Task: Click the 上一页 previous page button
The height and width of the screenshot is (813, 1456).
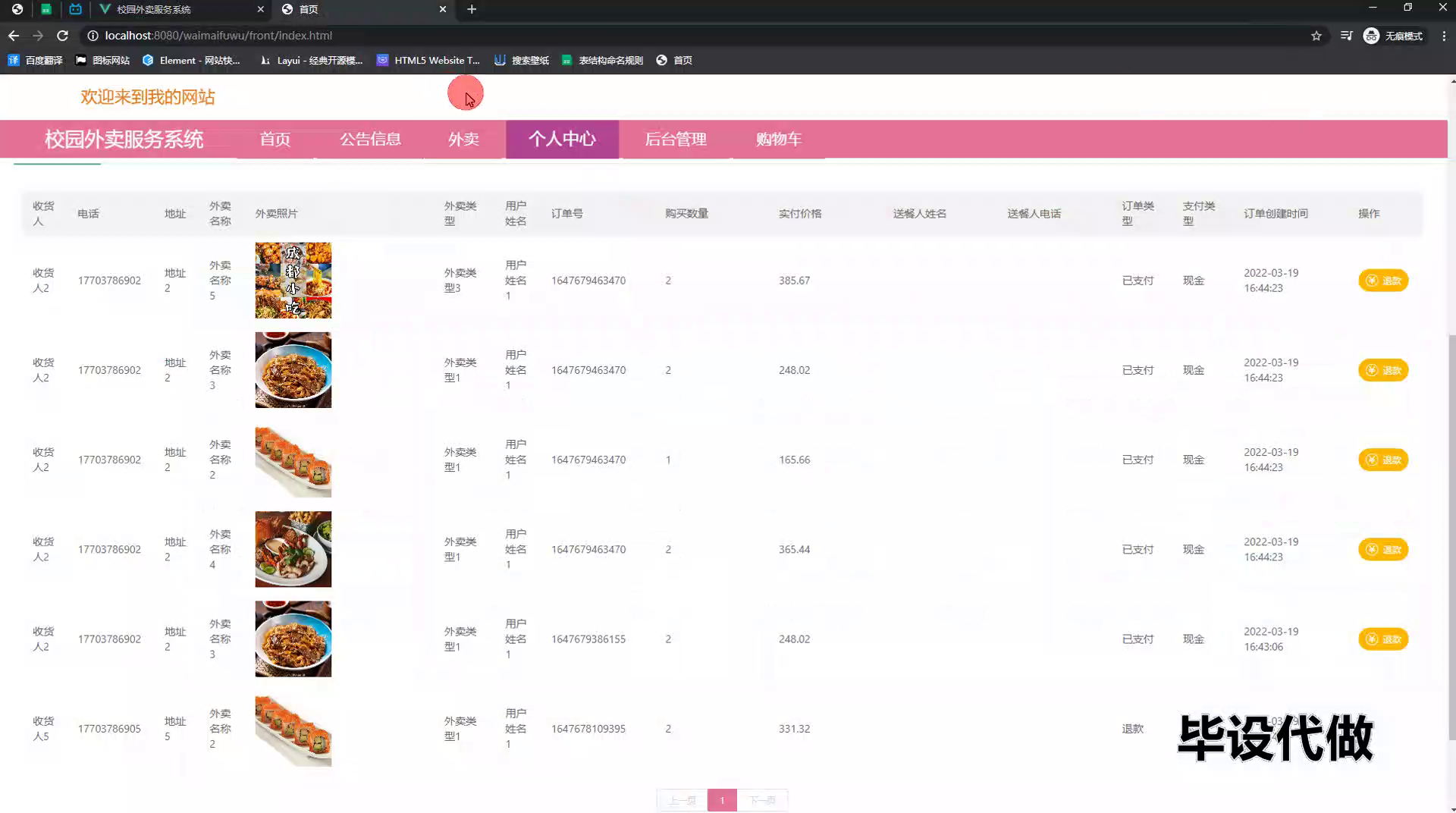Action: [682, 800]
